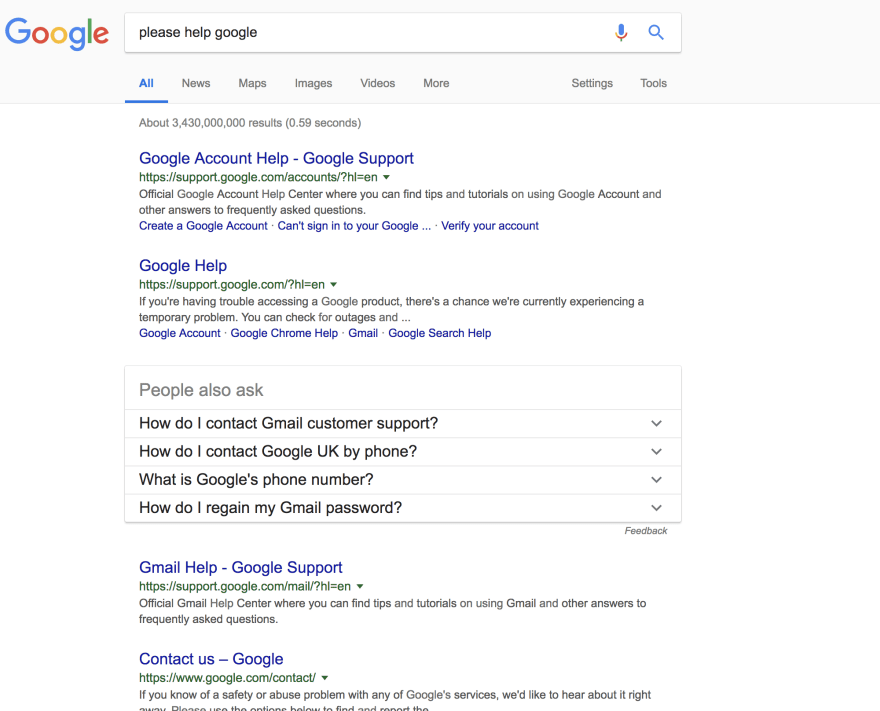Expand "How do I contact Google UK by phone?"
This screenshot has height=711, width=880.
(403, 452)
